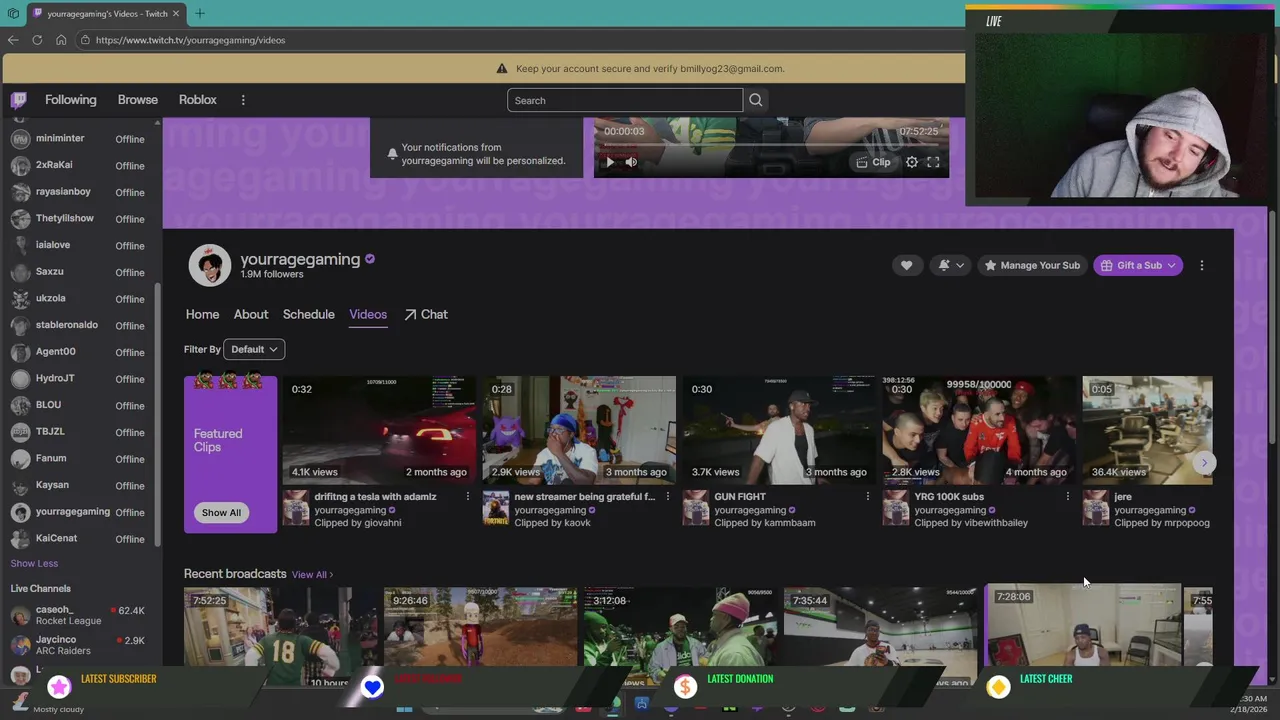Image resolution: width=1280 pixels, height=720 pixels.
Task: Open miniminter channel in sidebar
Action: (80, 139)
